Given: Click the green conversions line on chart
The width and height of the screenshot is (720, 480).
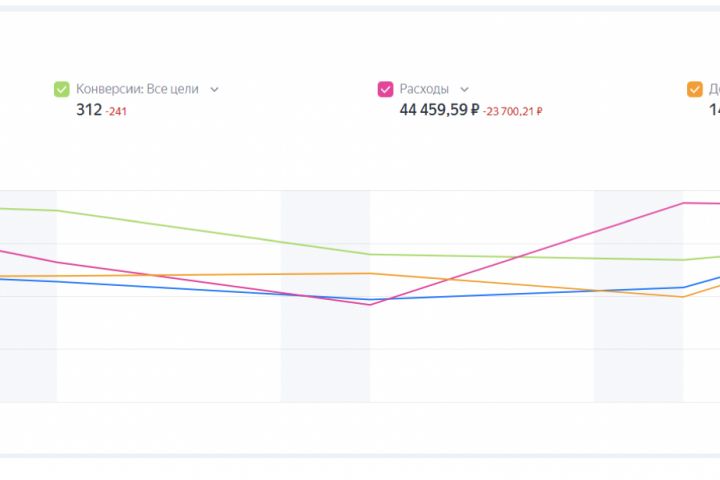Looking at the screenshot, I should pos(200,230).
